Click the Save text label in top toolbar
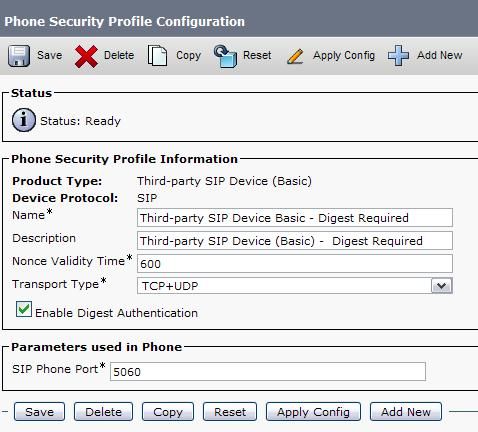Screen dimensions: 478x432 tap(49, 55)
